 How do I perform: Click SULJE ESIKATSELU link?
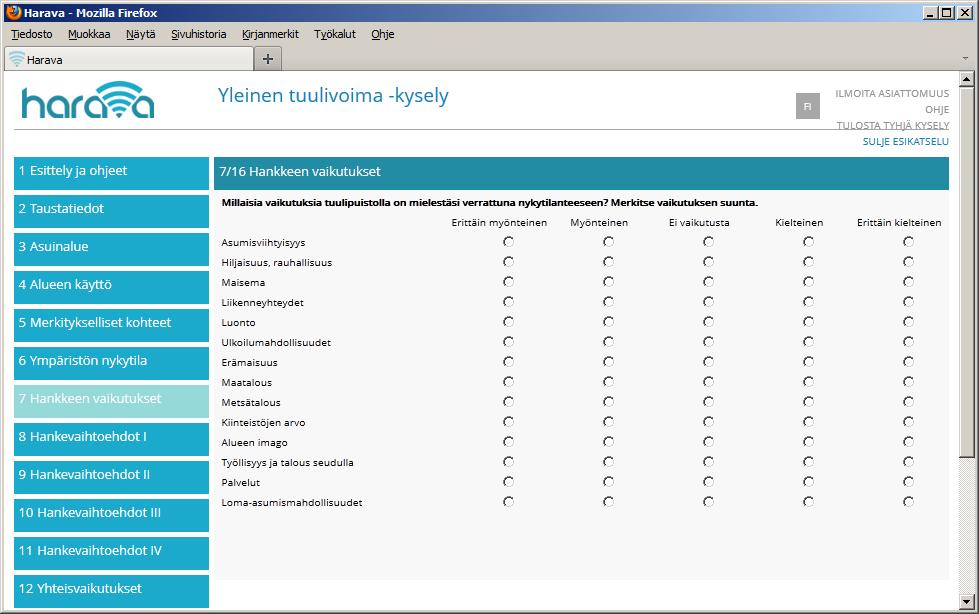tap(905, 142)
